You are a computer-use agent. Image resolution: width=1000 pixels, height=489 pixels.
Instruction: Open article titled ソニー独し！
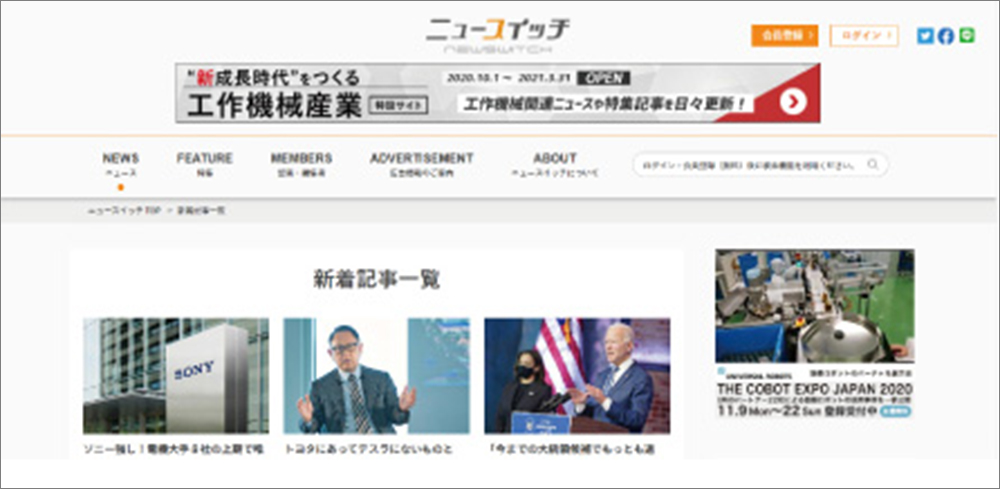173,449
